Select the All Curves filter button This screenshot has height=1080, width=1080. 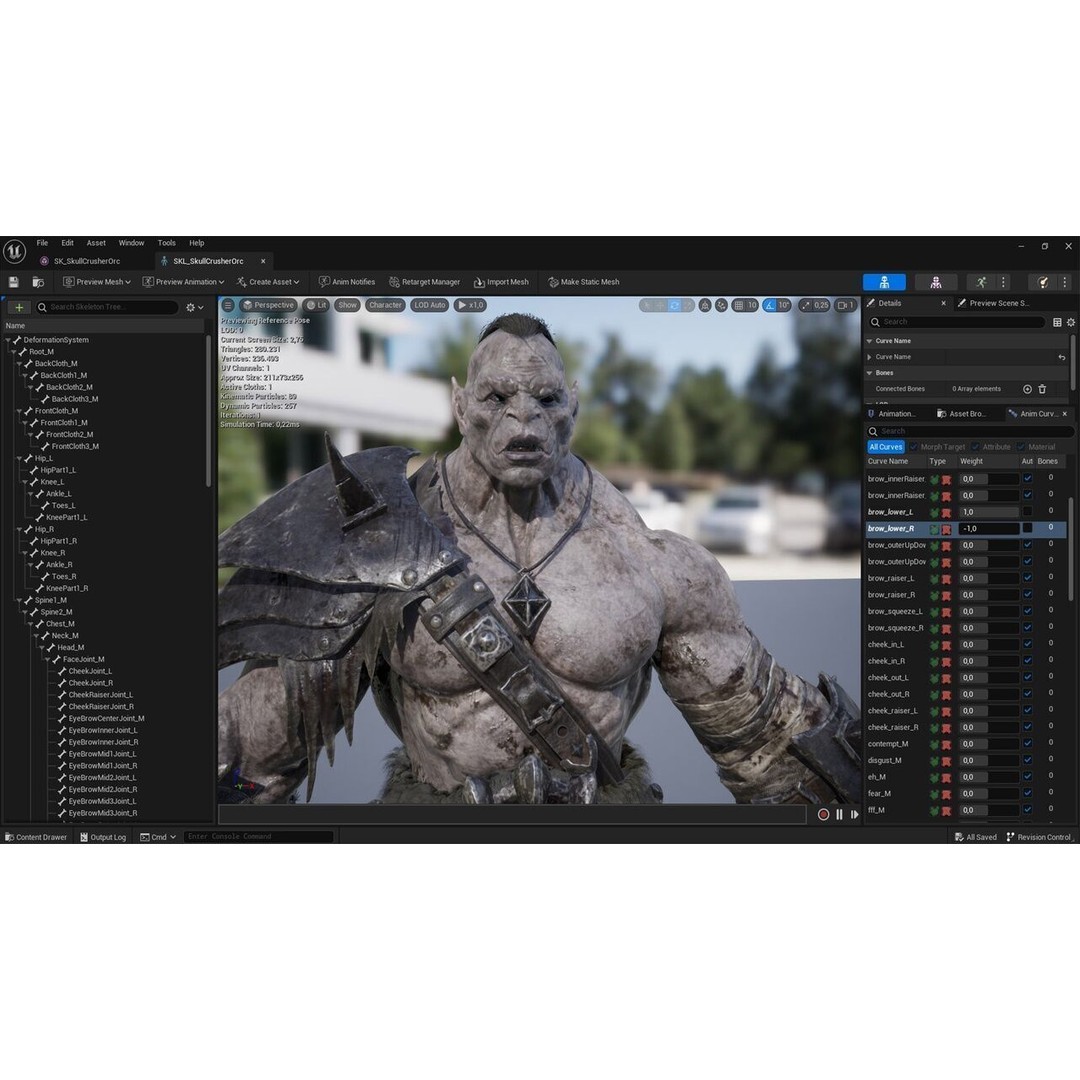tap(886, 447)
